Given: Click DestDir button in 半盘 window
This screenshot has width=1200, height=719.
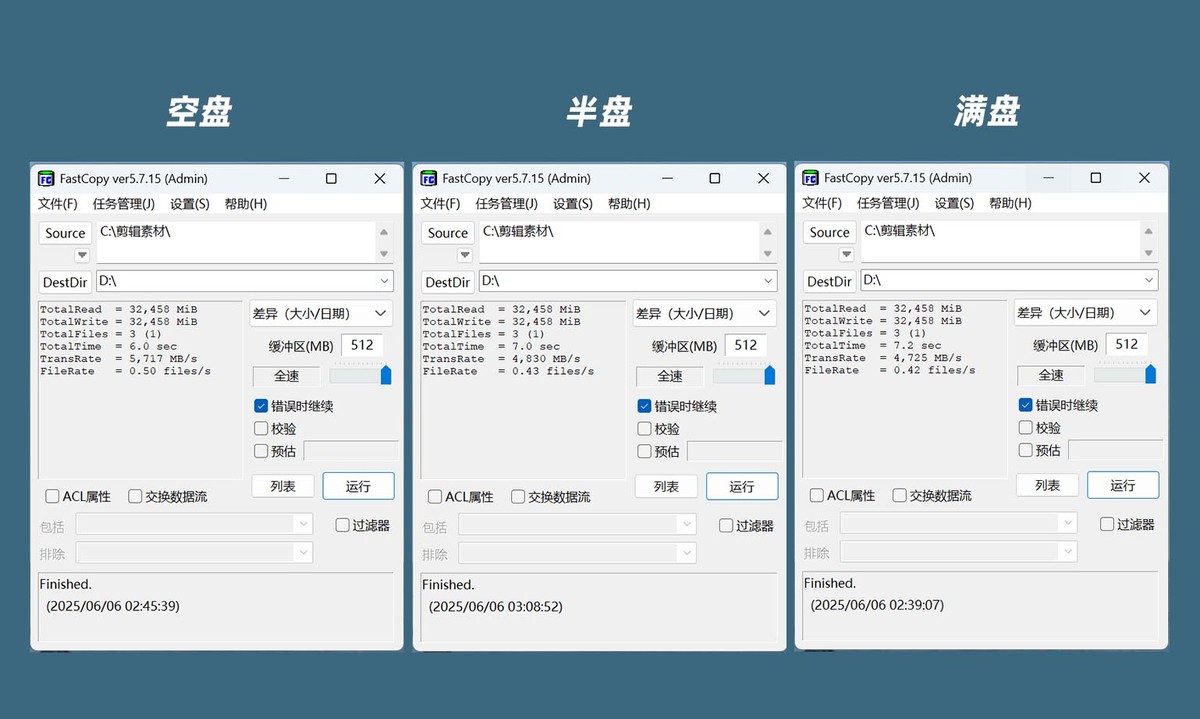Looking at the screenshot, I should pos(447,282).
